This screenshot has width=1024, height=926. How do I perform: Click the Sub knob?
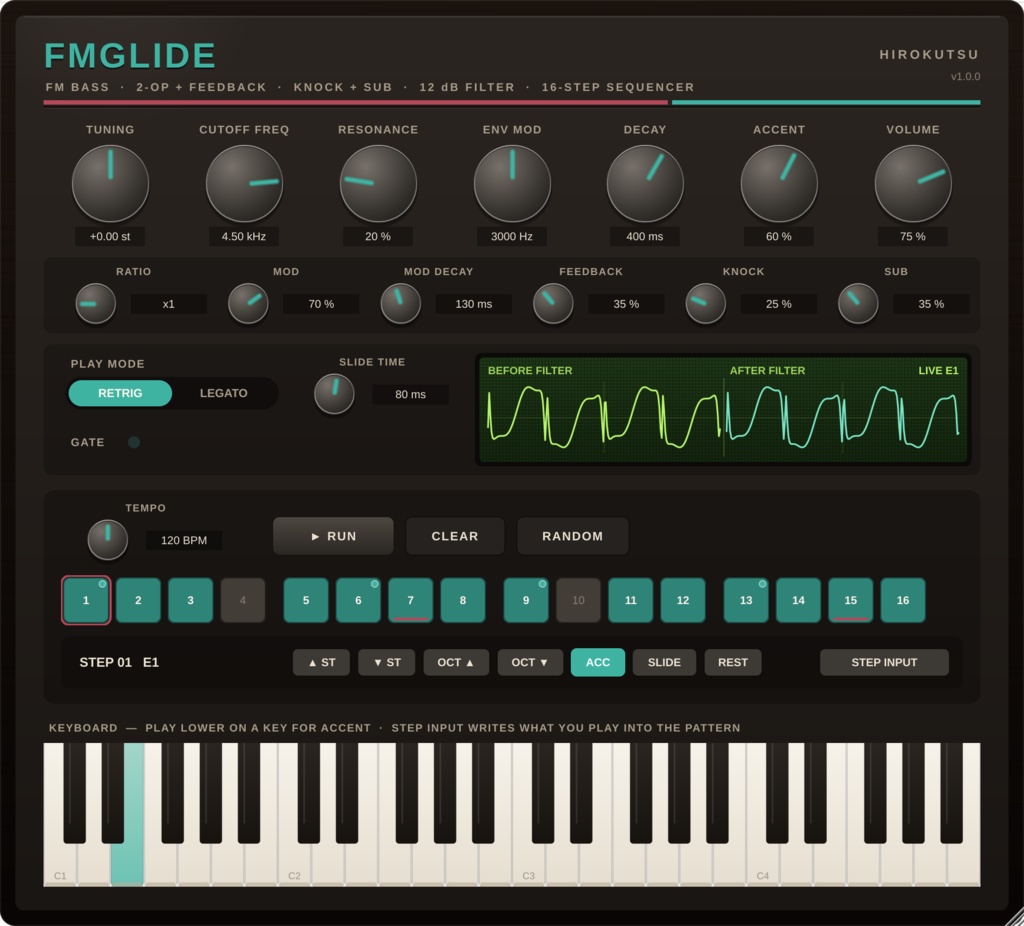click(x=858, y=304)
